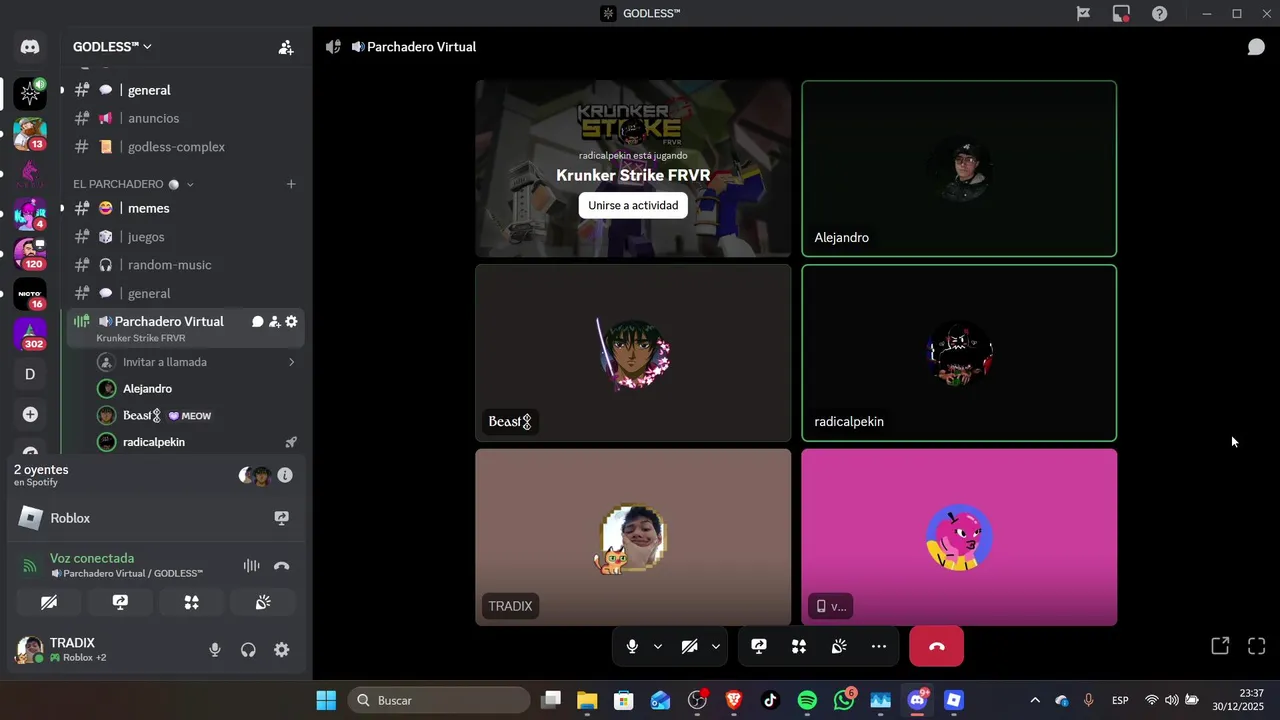Screen dimensions: 1280x720
Task: Show hidden system tray icons chevron
Action: [x=1035, y=700]
